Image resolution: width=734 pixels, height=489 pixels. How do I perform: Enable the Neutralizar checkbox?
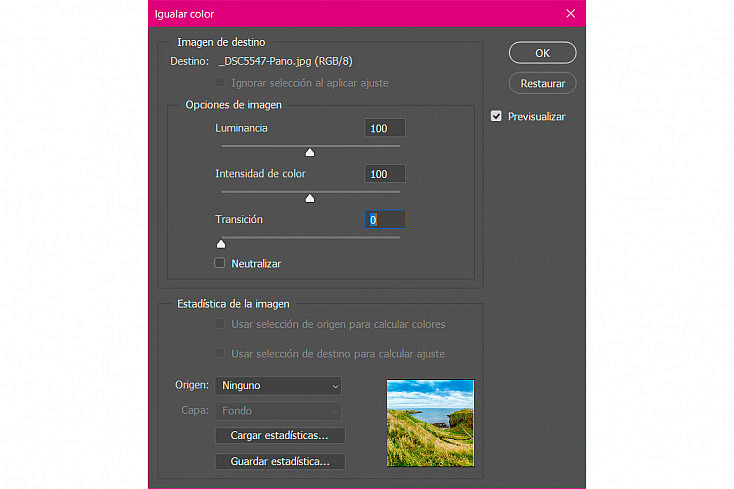click(x=220, y=263)
